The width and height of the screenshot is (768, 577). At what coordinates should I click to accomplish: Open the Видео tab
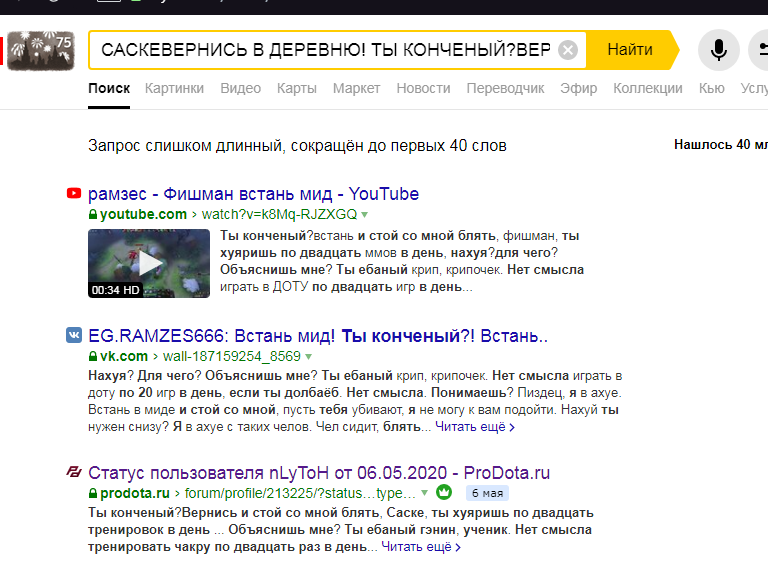tap(240, 88)
